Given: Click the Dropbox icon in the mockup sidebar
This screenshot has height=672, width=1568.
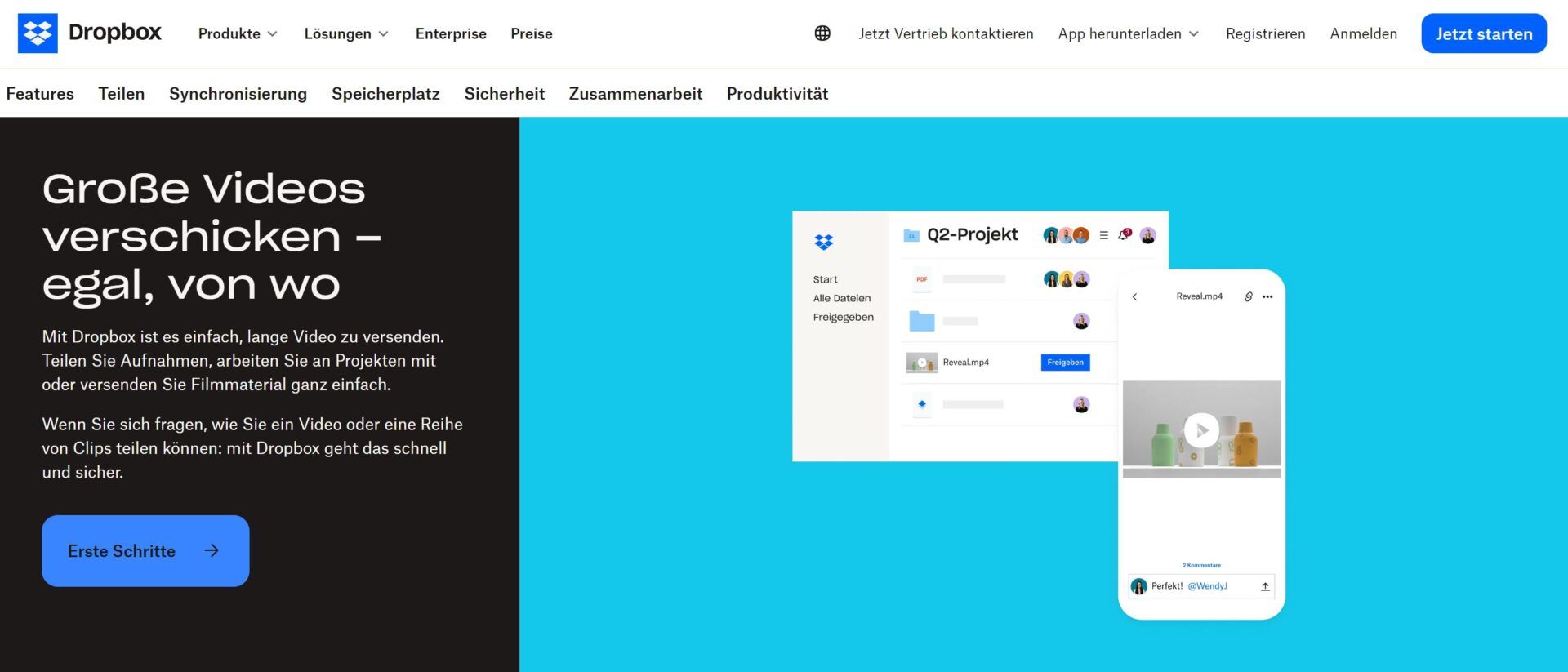Looking at the screenshot, I should (823, 242).
